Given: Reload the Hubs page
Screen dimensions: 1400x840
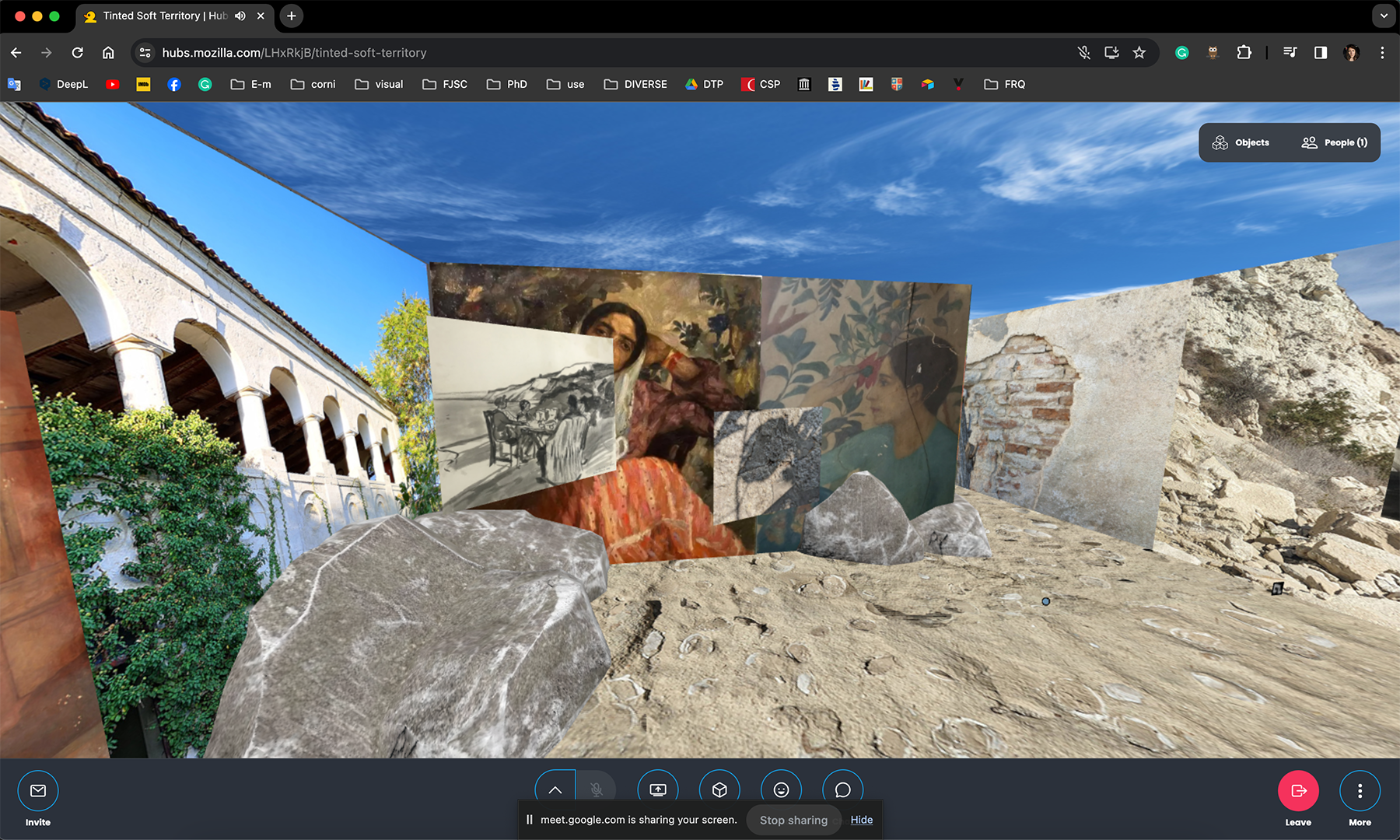Looking at the screenshot, I should (77, 53).
